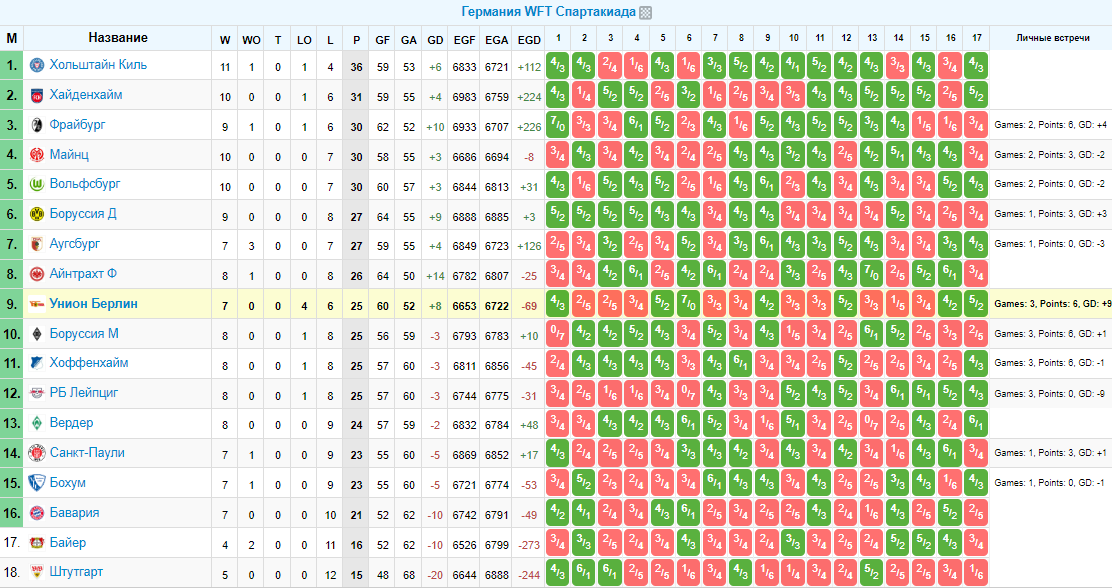Click the Аугсбург club logo
Screen dimensions: 1112x588
click(x=37, y=245)
